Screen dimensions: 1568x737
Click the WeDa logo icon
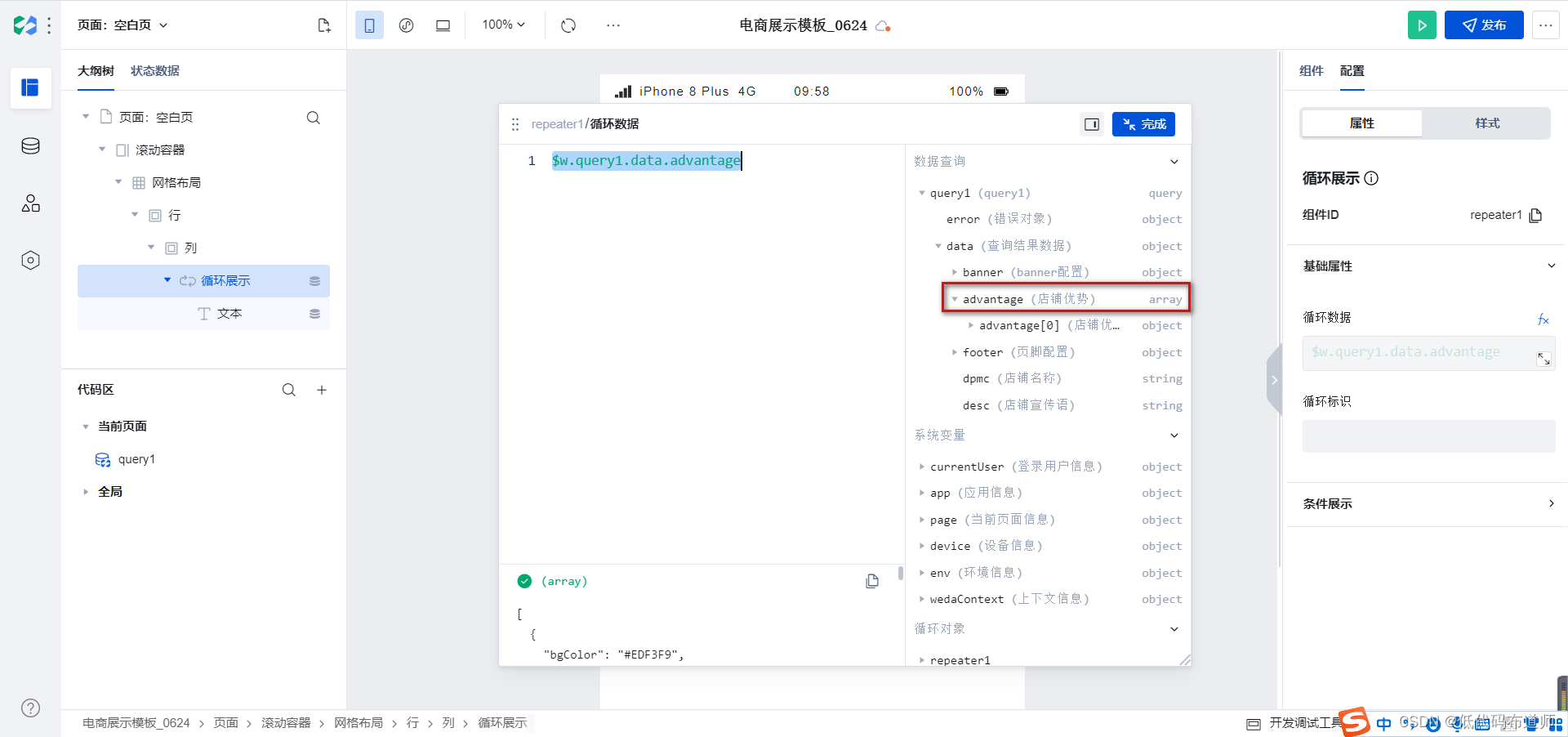pyautogui.click(x=24, y=25)
